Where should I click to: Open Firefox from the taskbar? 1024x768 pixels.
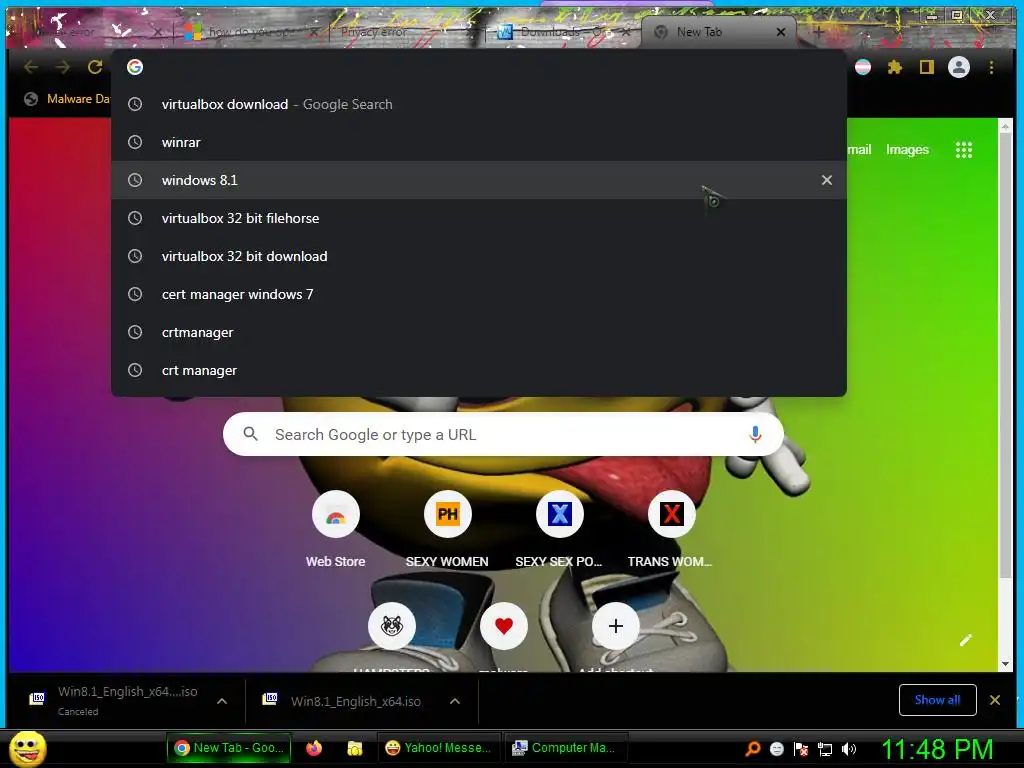(x=314, y=748)
